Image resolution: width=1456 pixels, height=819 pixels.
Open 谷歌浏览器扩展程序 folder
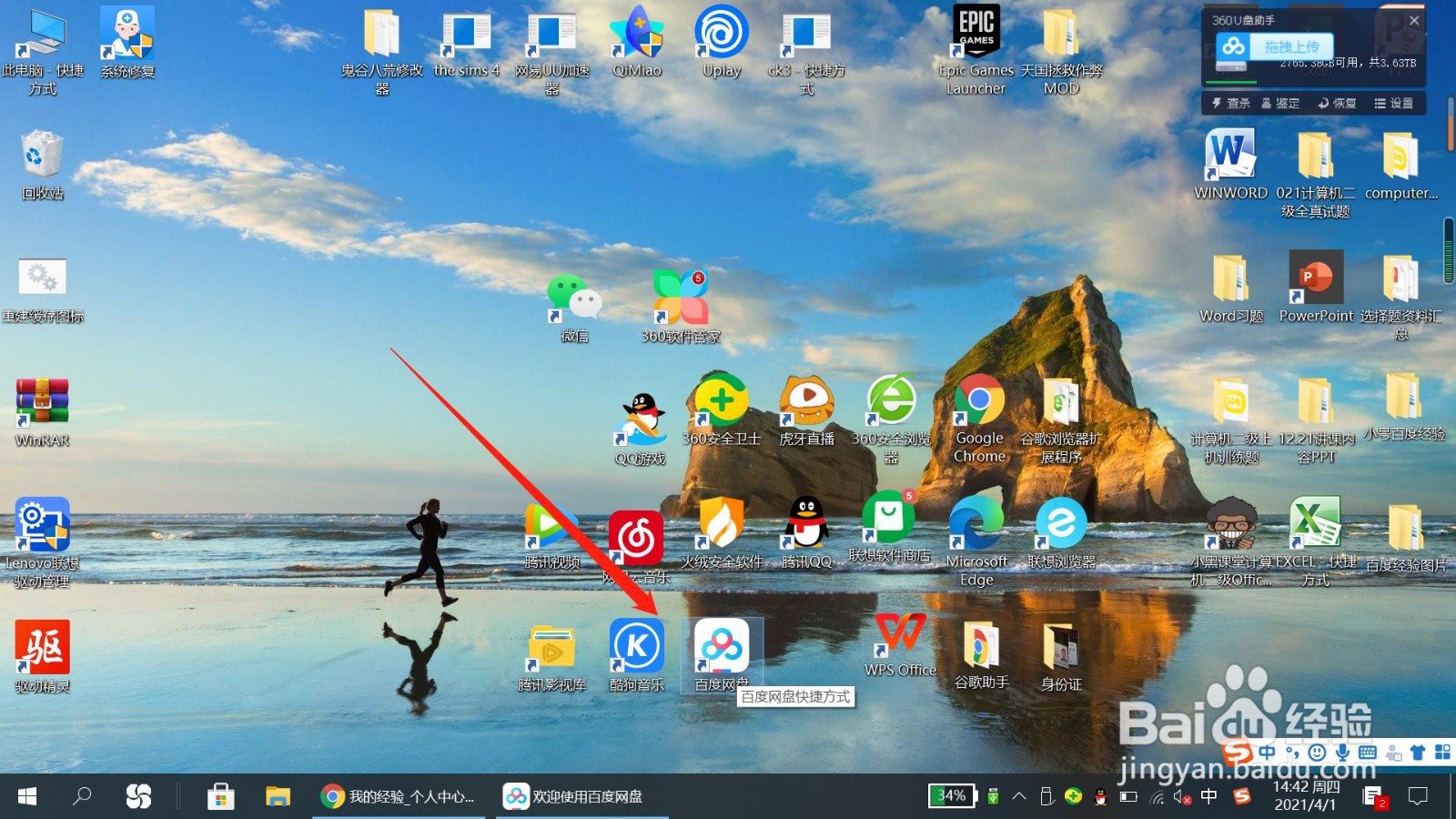(1061, 420)
